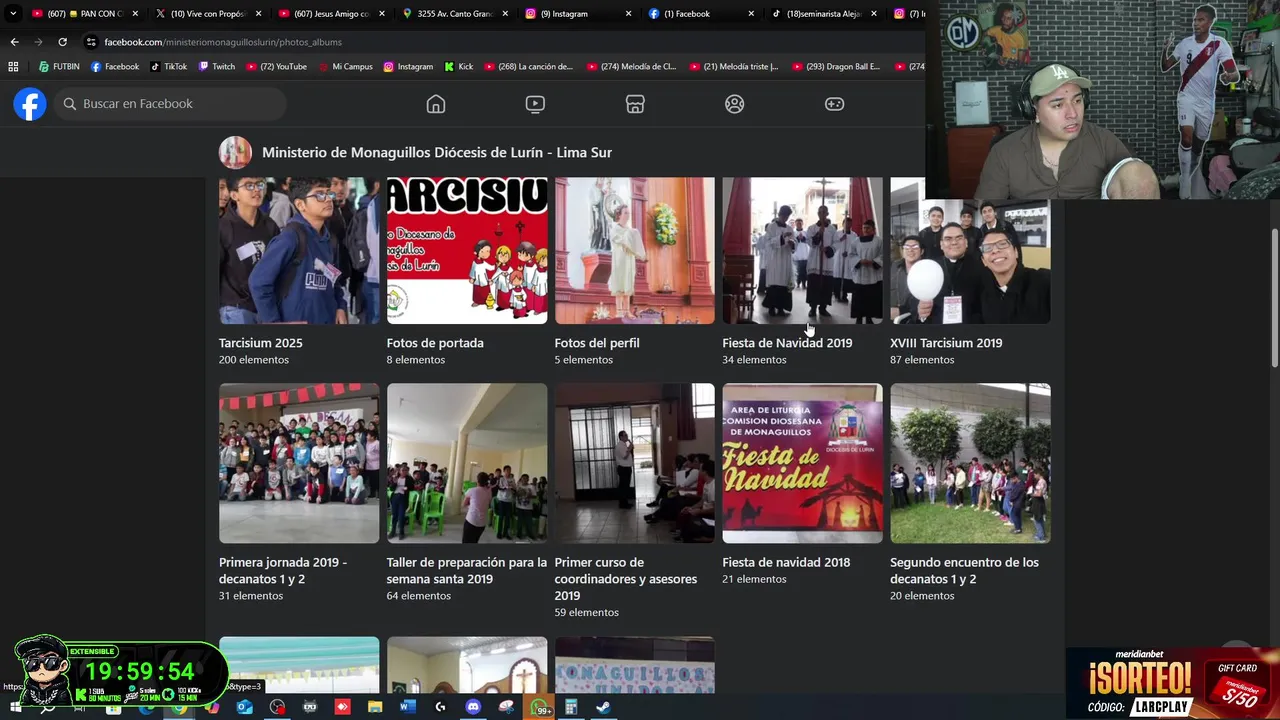Close the (9) Instagram tab
1280x720 pixels.
point(628,14)
